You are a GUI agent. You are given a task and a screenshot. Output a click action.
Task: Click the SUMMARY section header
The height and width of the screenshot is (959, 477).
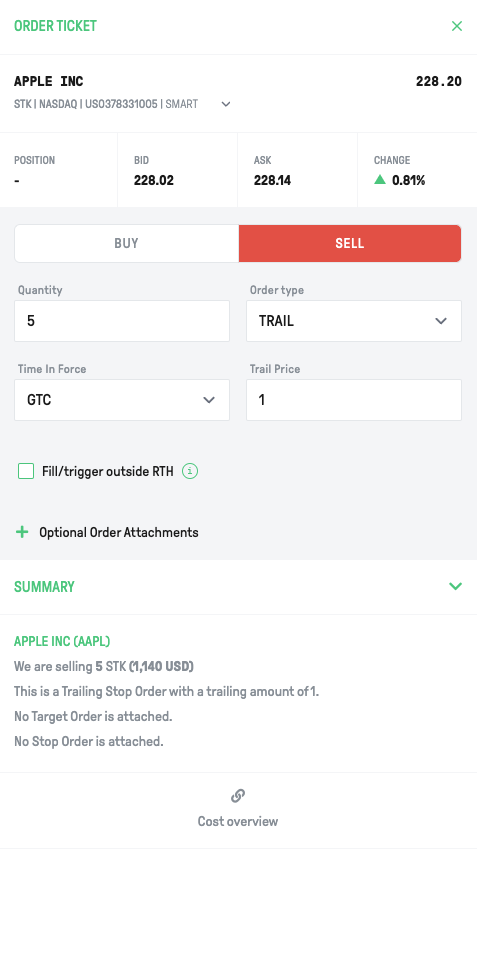[x=45, y=587]
